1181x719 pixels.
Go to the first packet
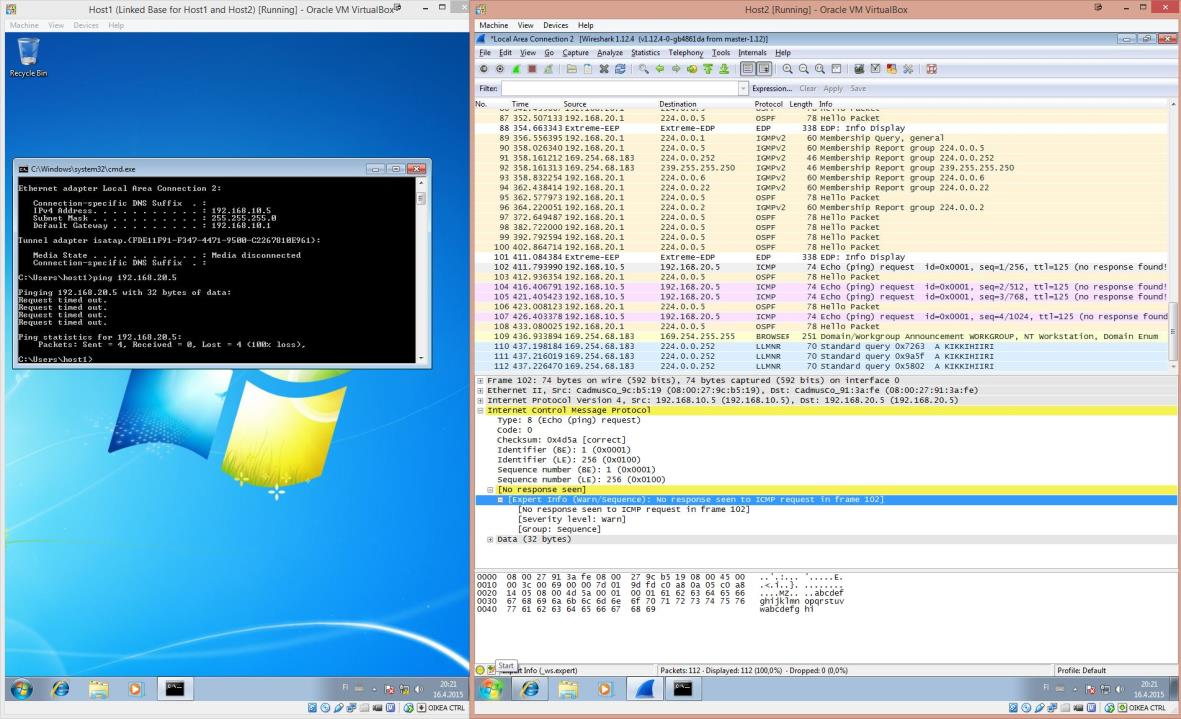coord(708,69)
